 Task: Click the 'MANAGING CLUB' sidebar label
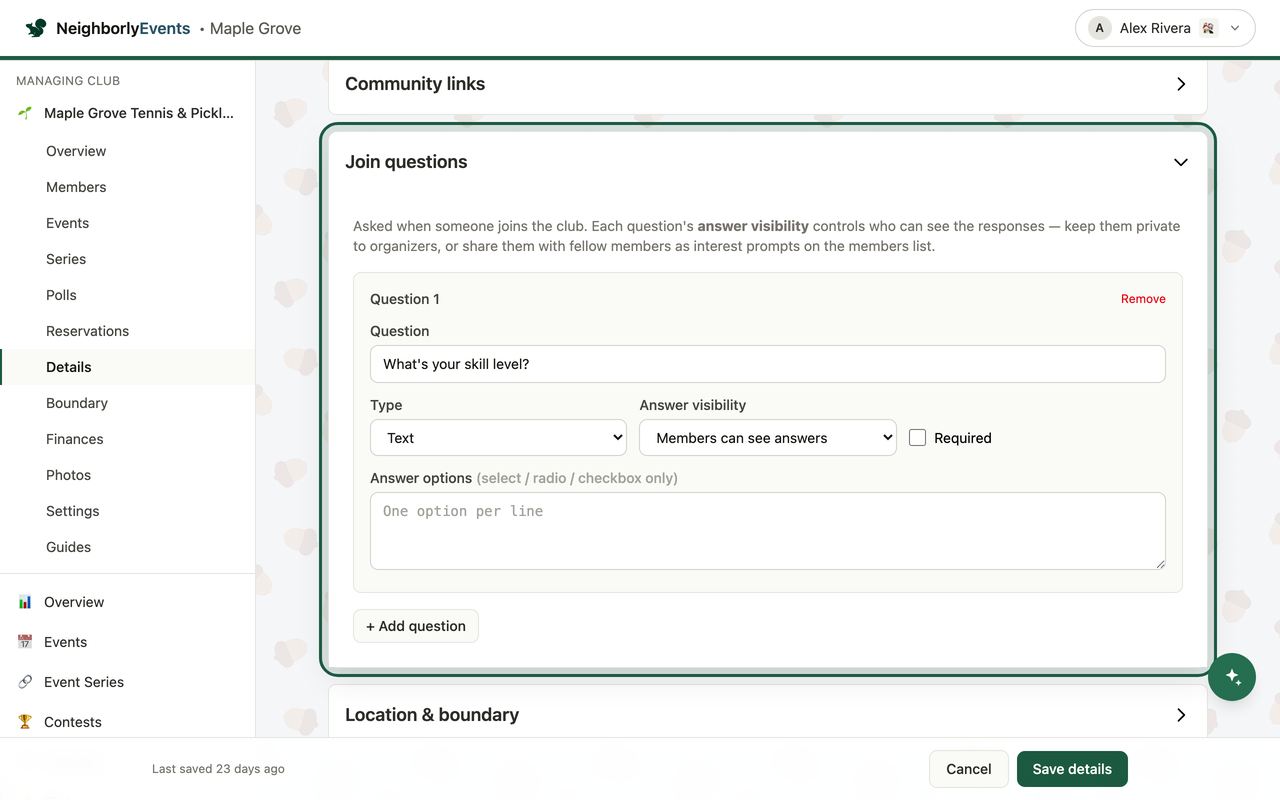(x=68, y=81)
